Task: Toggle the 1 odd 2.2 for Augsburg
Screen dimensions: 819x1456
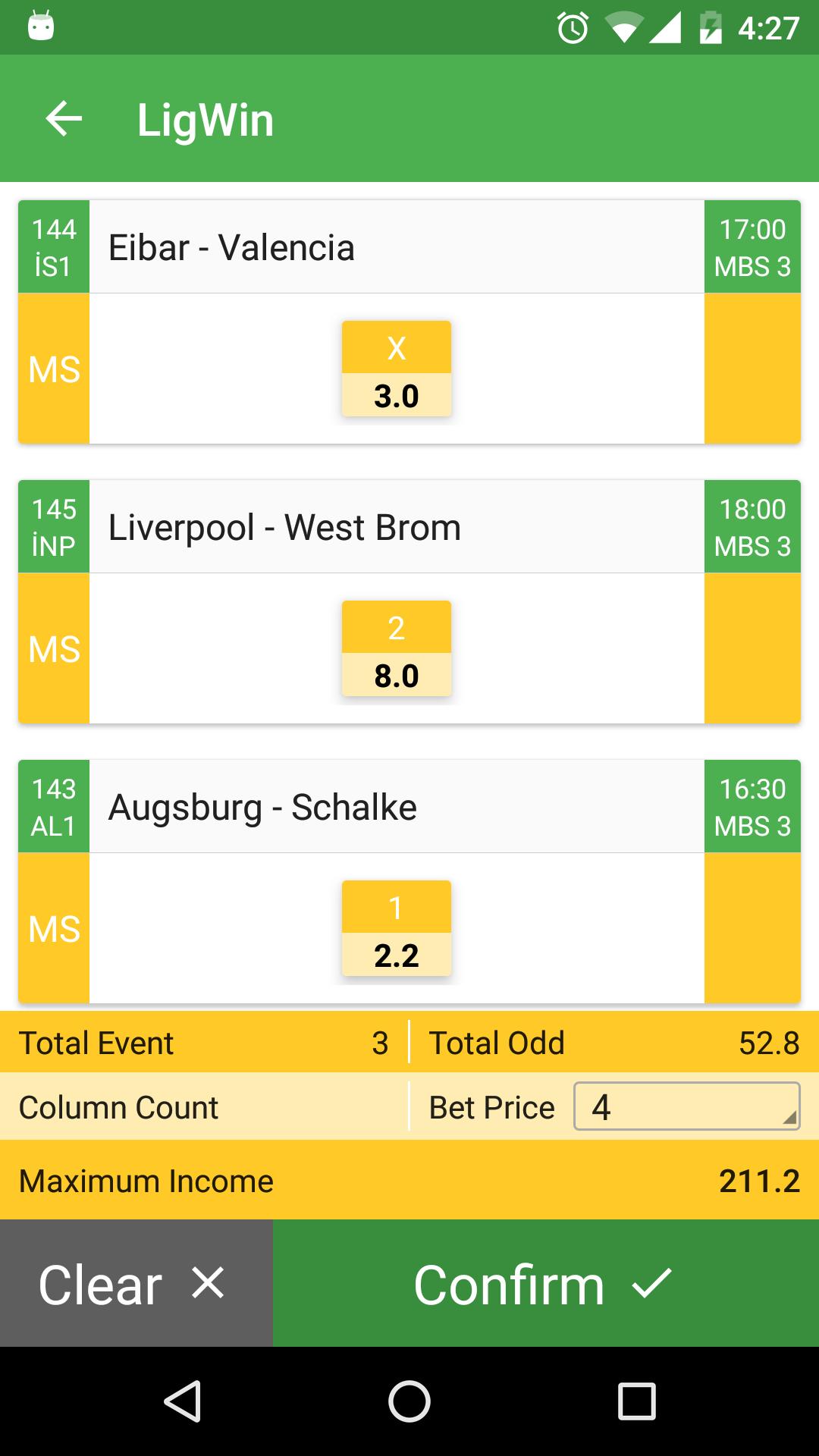Action: tap(397, 928)
